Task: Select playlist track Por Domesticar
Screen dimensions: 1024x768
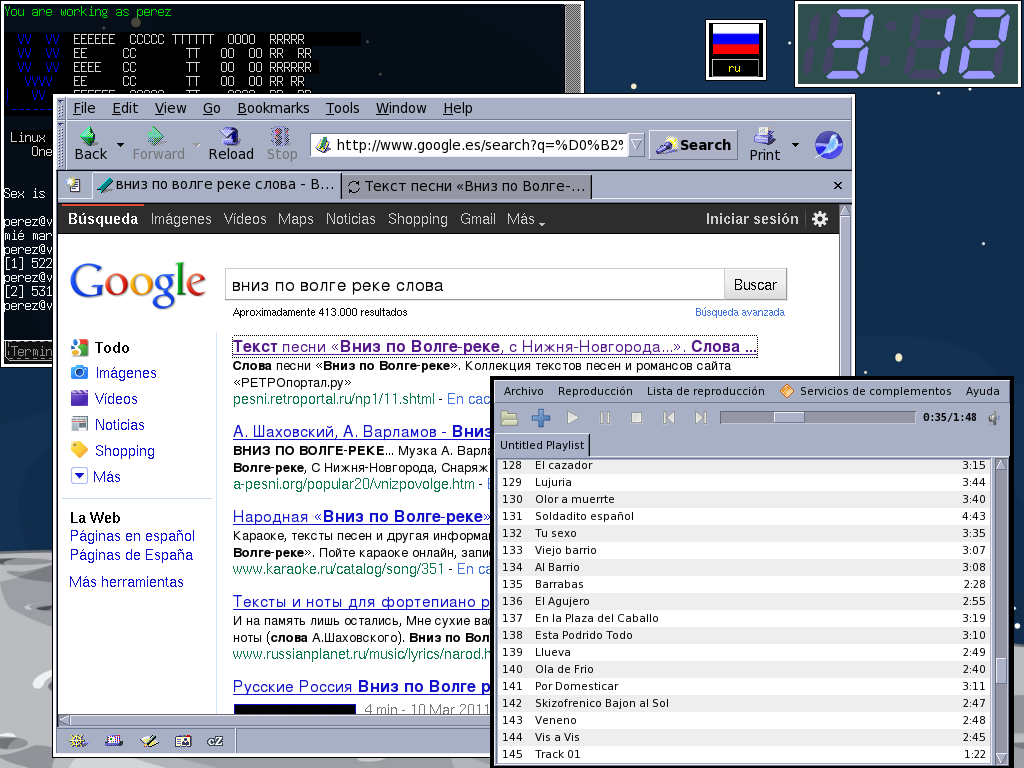Action: pos(743,686)
